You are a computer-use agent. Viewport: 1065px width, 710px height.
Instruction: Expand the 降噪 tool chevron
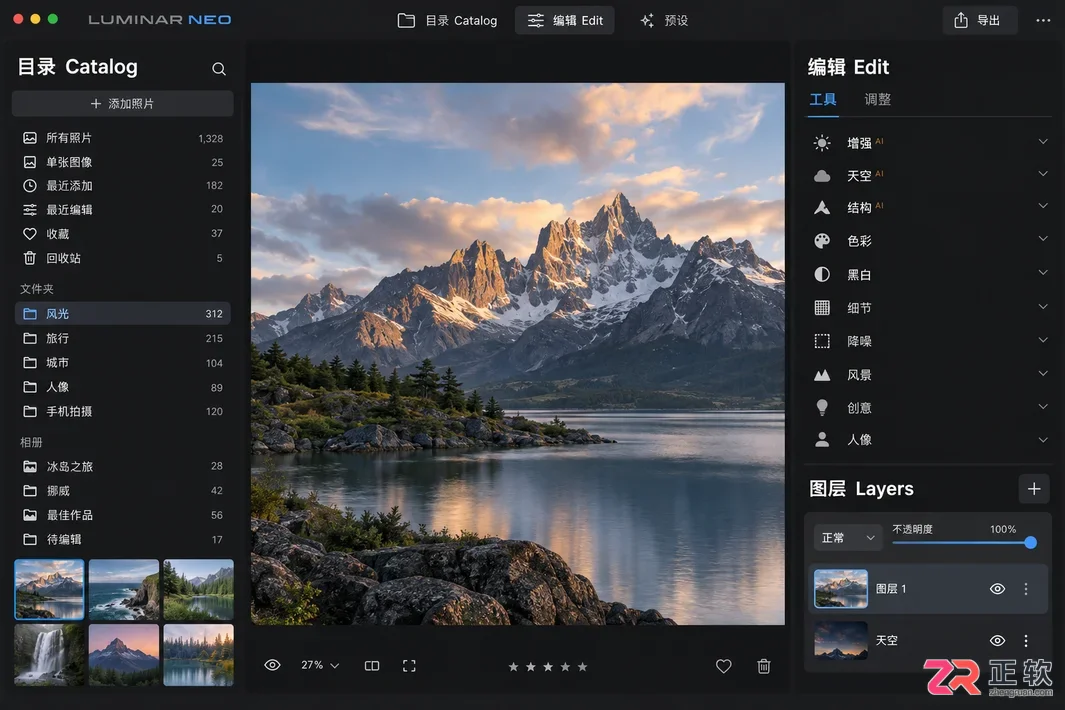(x=1043, y=340)
